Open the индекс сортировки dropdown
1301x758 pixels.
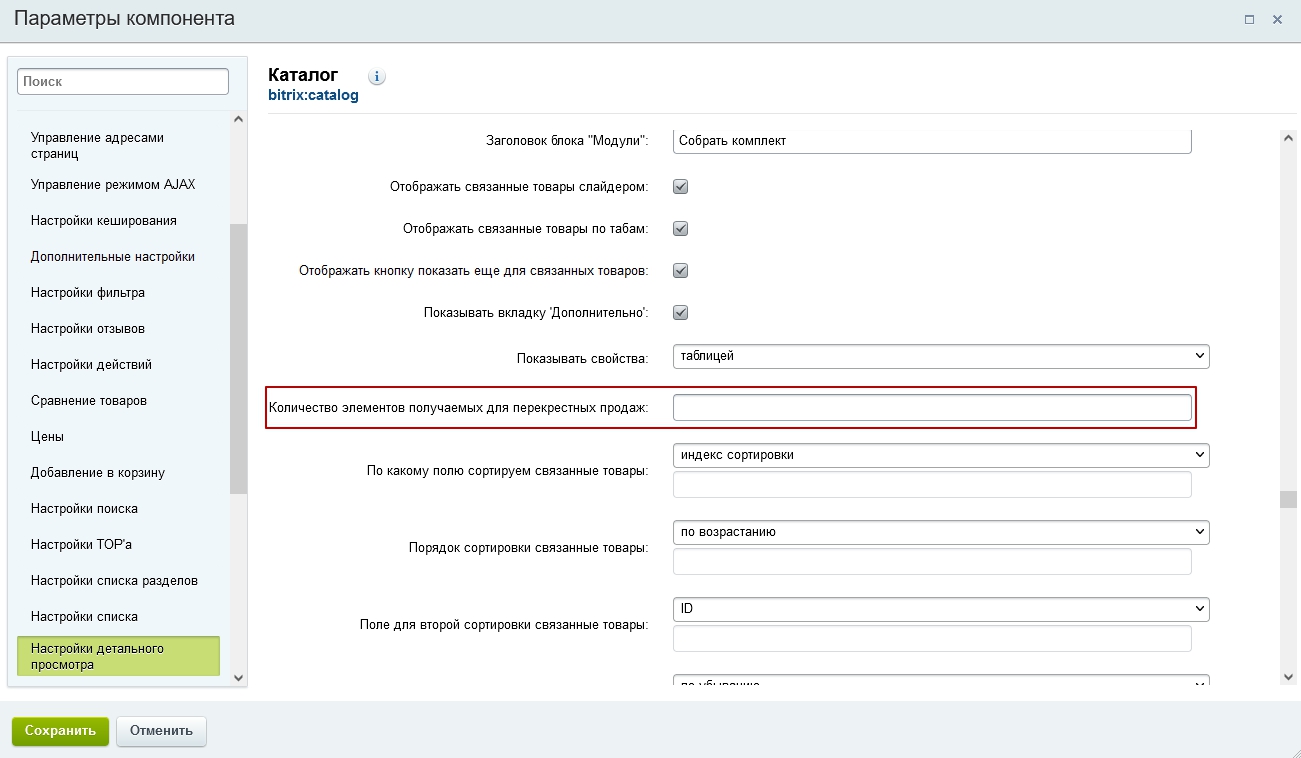pos(941,455)
